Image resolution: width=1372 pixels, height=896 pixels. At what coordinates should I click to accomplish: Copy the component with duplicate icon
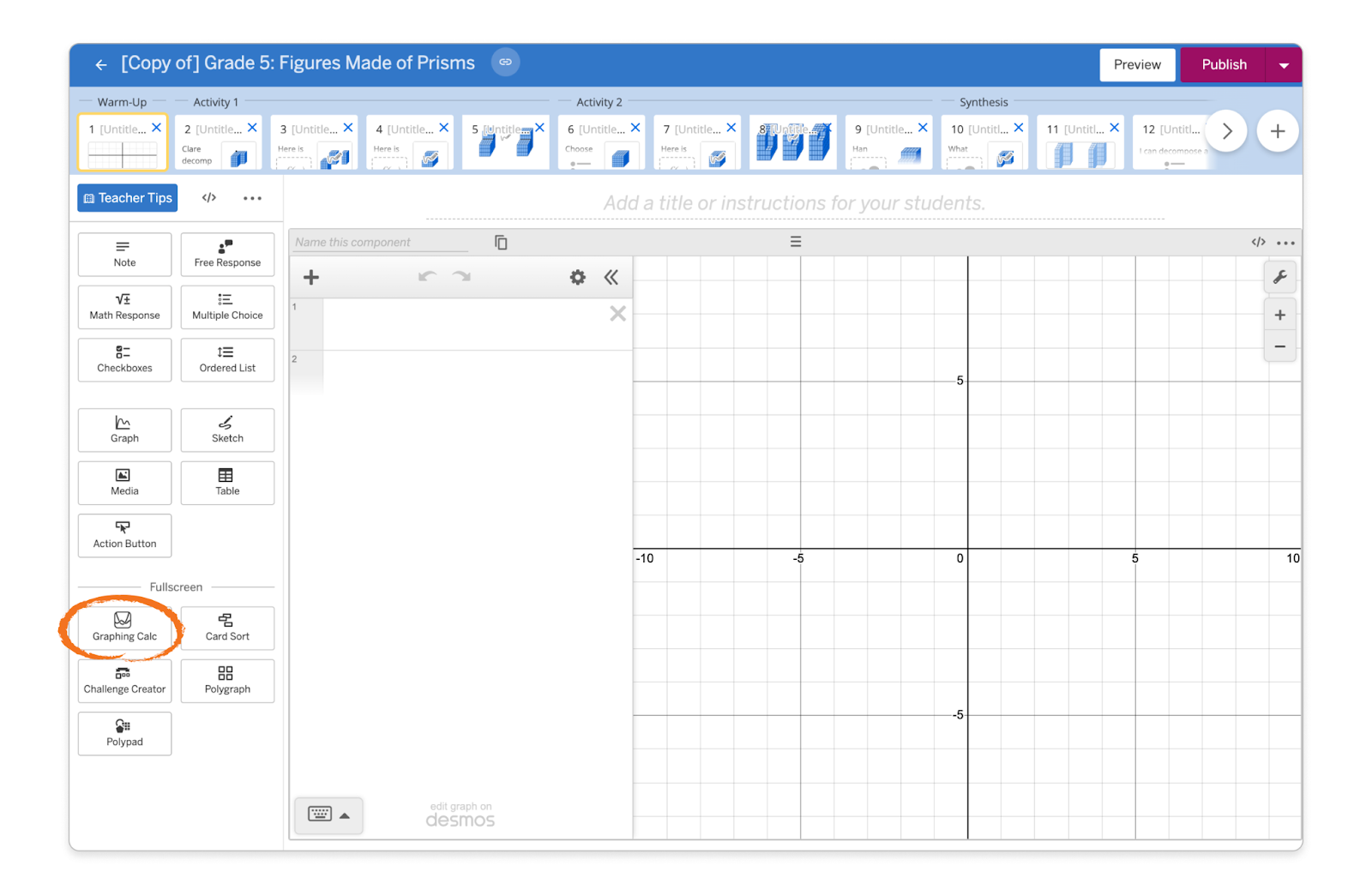pos(501,243)
